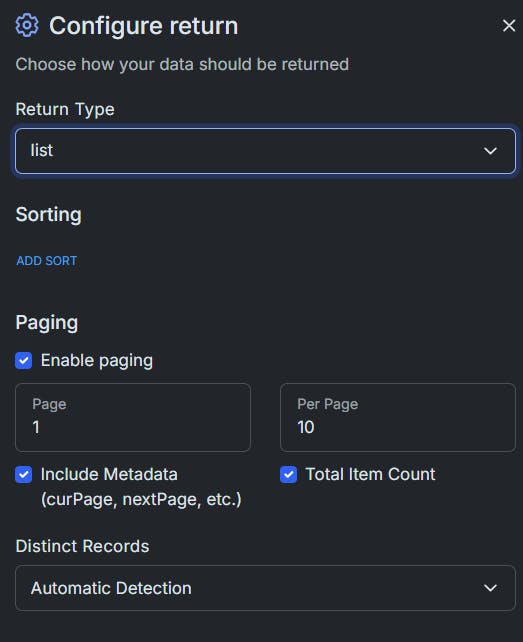
Task: Click the Total Item Count label text
Action: point(370,474)
